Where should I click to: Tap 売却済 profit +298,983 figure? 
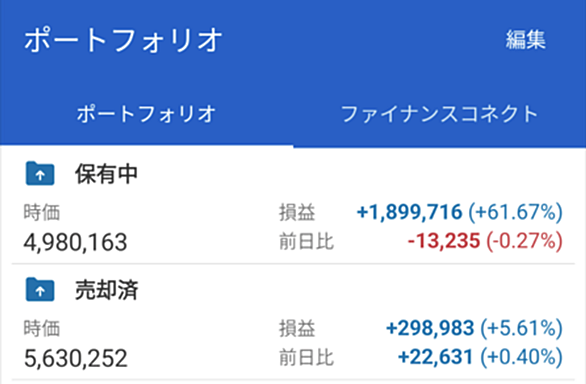tap(430, 328)
